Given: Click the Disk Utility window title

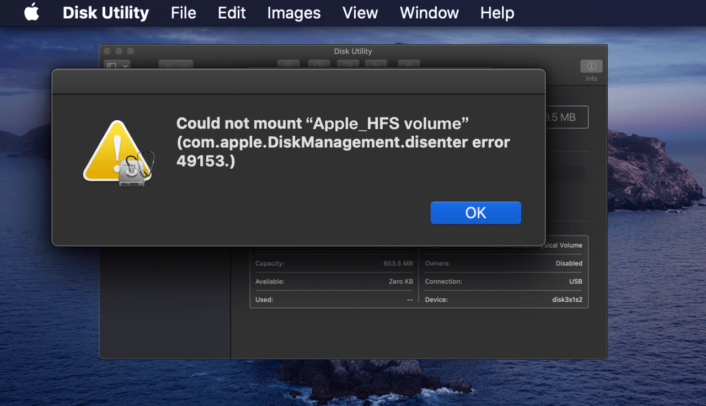Looking at the screenshot, I should (x=353, y=51).
